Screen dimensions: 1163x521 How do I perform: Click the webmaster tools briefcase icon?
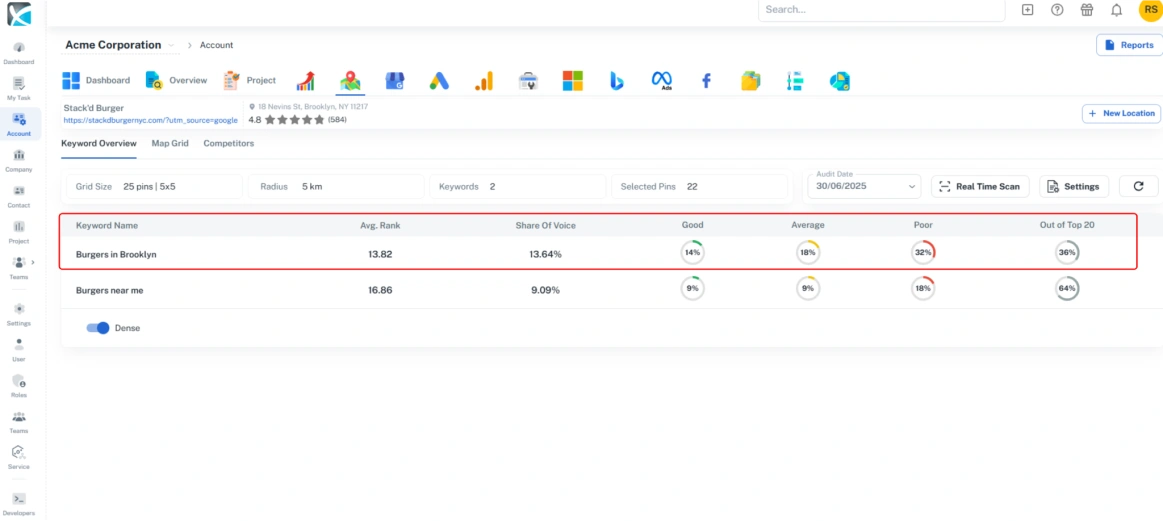[528, 81]
